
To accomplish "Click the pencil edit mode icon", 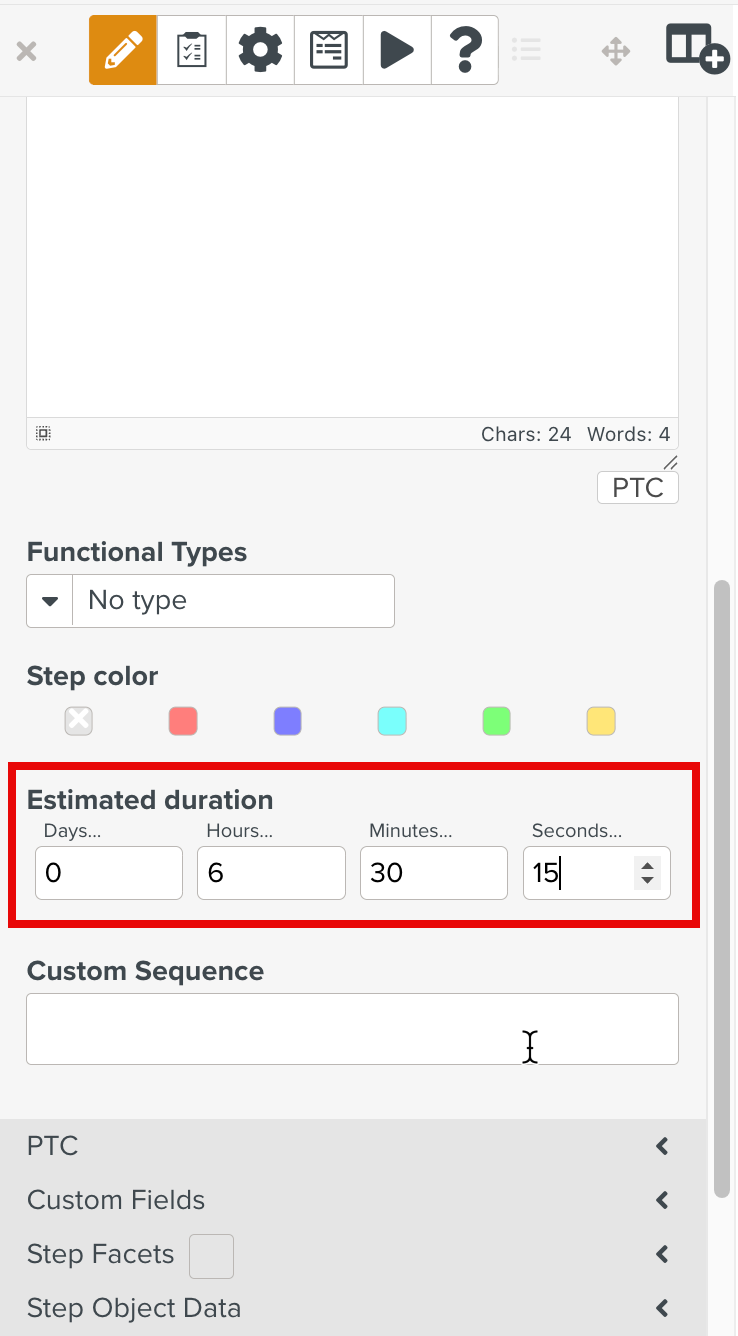I will coord(123,50).
